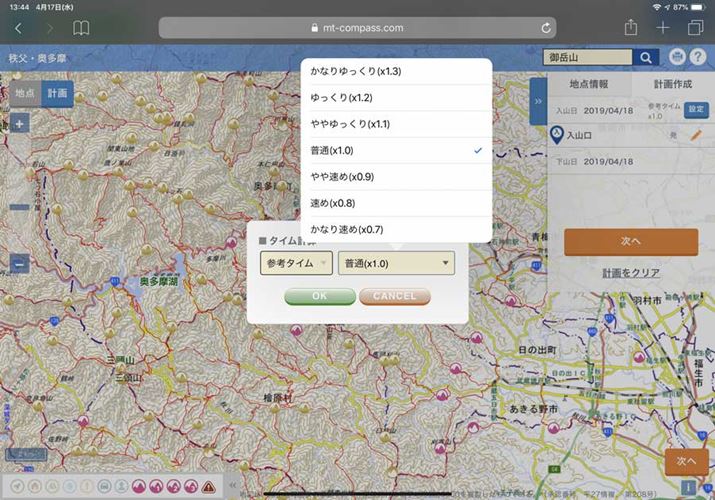Tap the Safari share icon
The image size is (715, 500).
point(631,28)
